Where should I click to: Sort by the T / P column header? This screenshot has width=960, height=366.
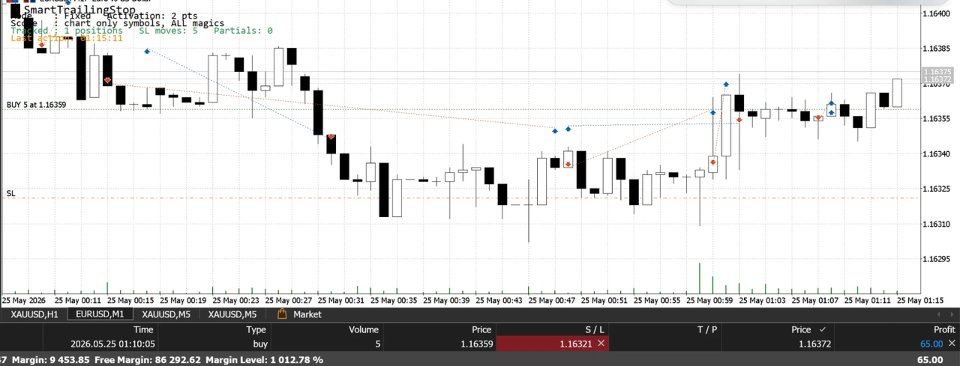coord(707,329)
